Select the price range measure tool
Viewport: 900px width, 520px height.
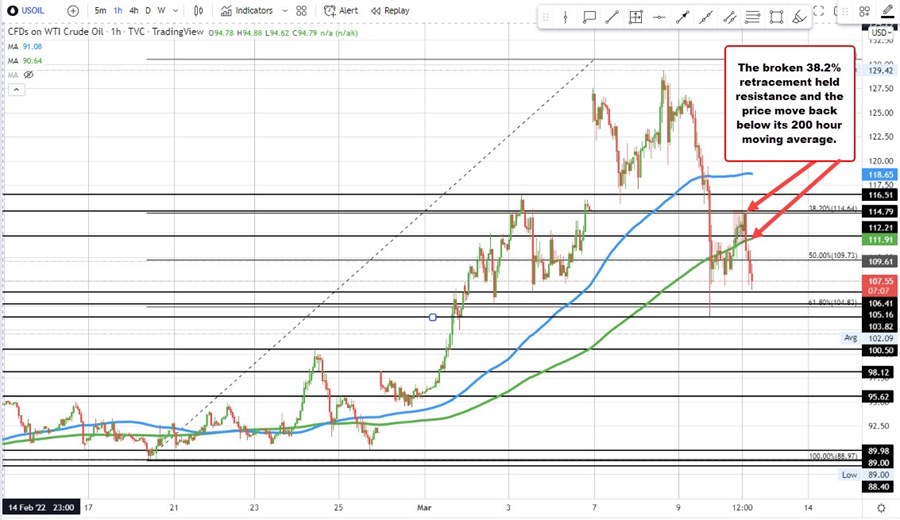(x=635, y=17)
